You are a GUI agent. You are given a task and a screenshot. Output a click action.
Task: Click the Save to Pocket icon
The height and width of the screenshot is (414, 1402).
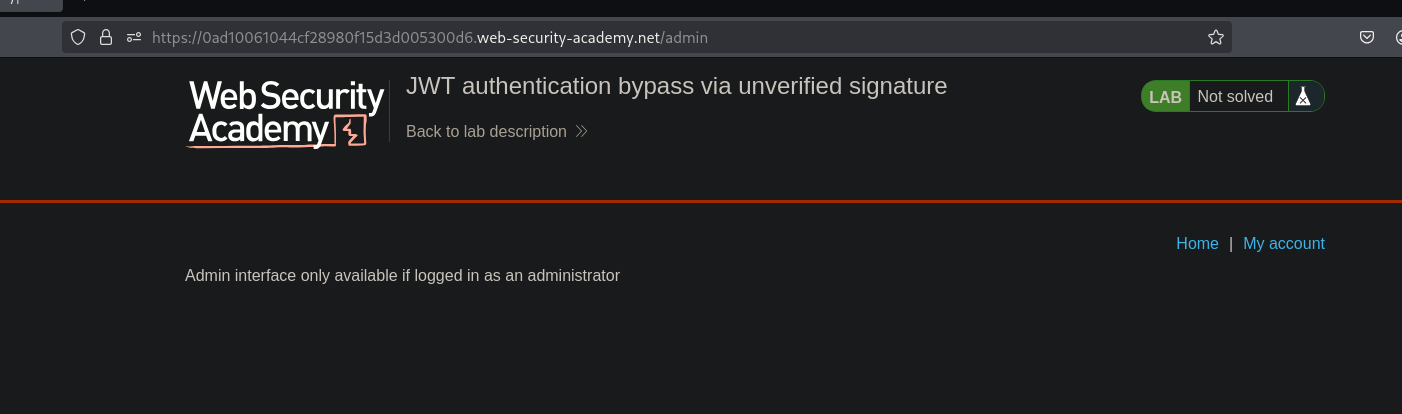tap(1366, 38)
